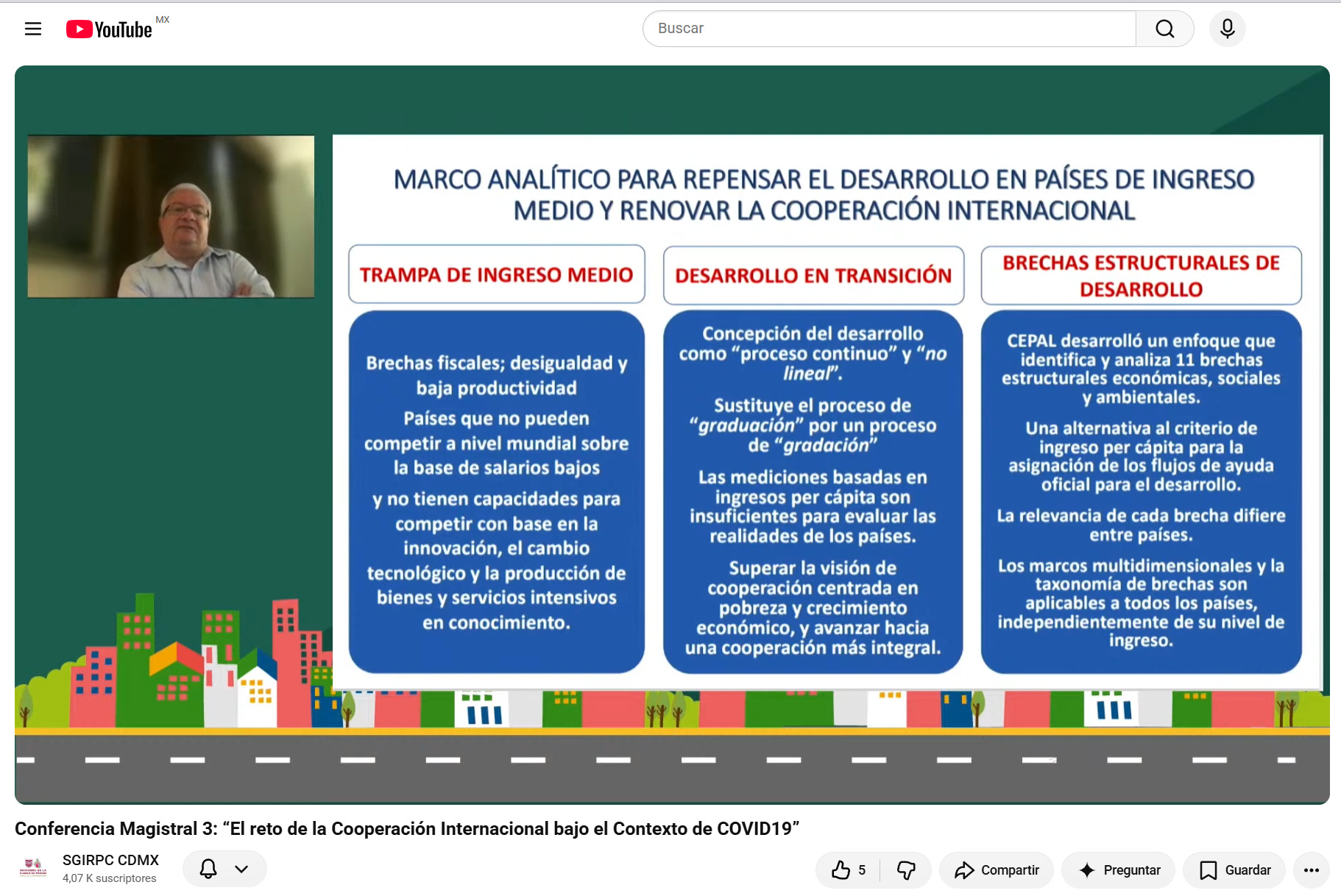Start voice search with microphone
This screenshot has width=1341, height=896.
[1227, 29]
